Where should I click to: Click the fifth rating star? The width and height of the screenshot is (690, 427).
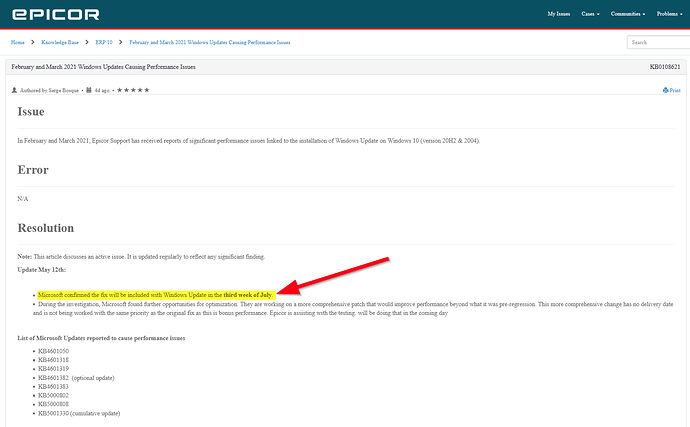(147, 90)
